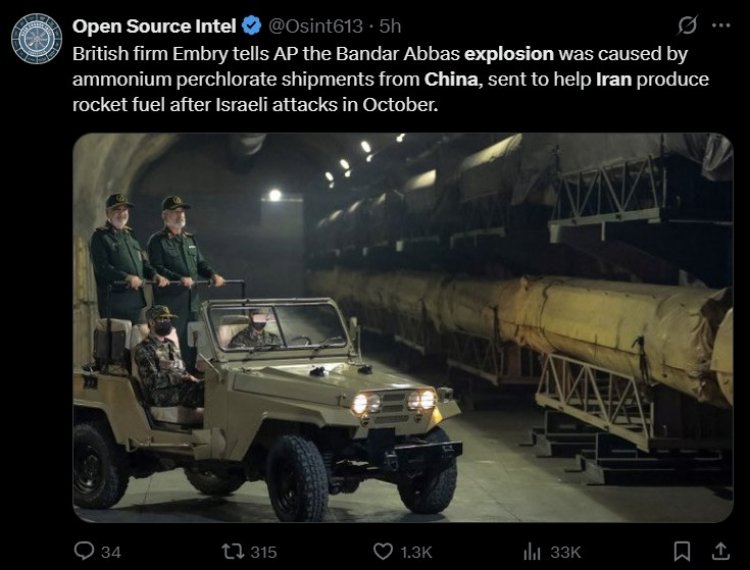750x570 pixels.
Task: Click the blue verified checkmark badge
Action: [252, 26]
